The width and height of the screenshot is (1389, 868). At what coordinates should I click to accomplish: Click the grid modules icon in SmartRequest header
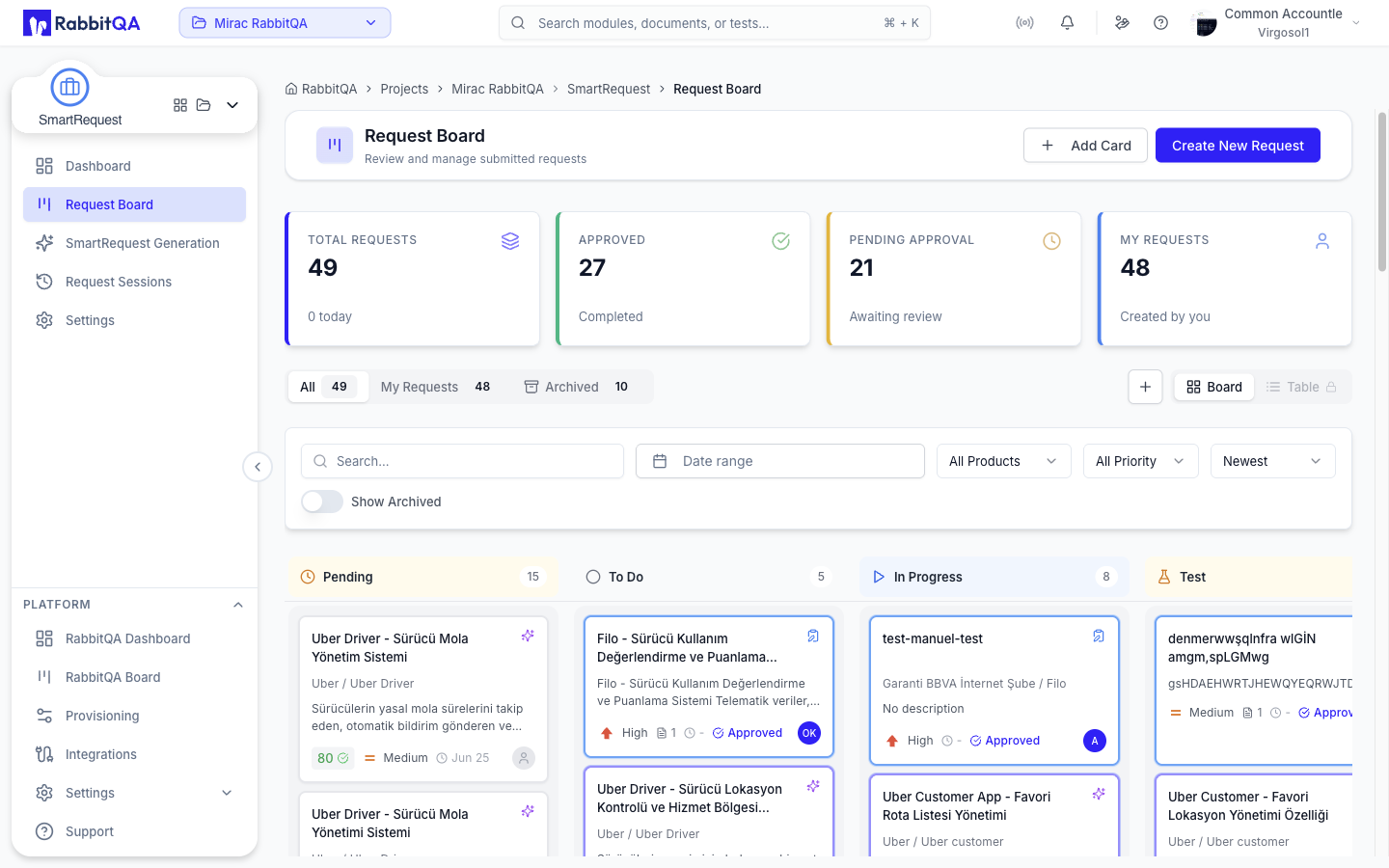(180, 105)
